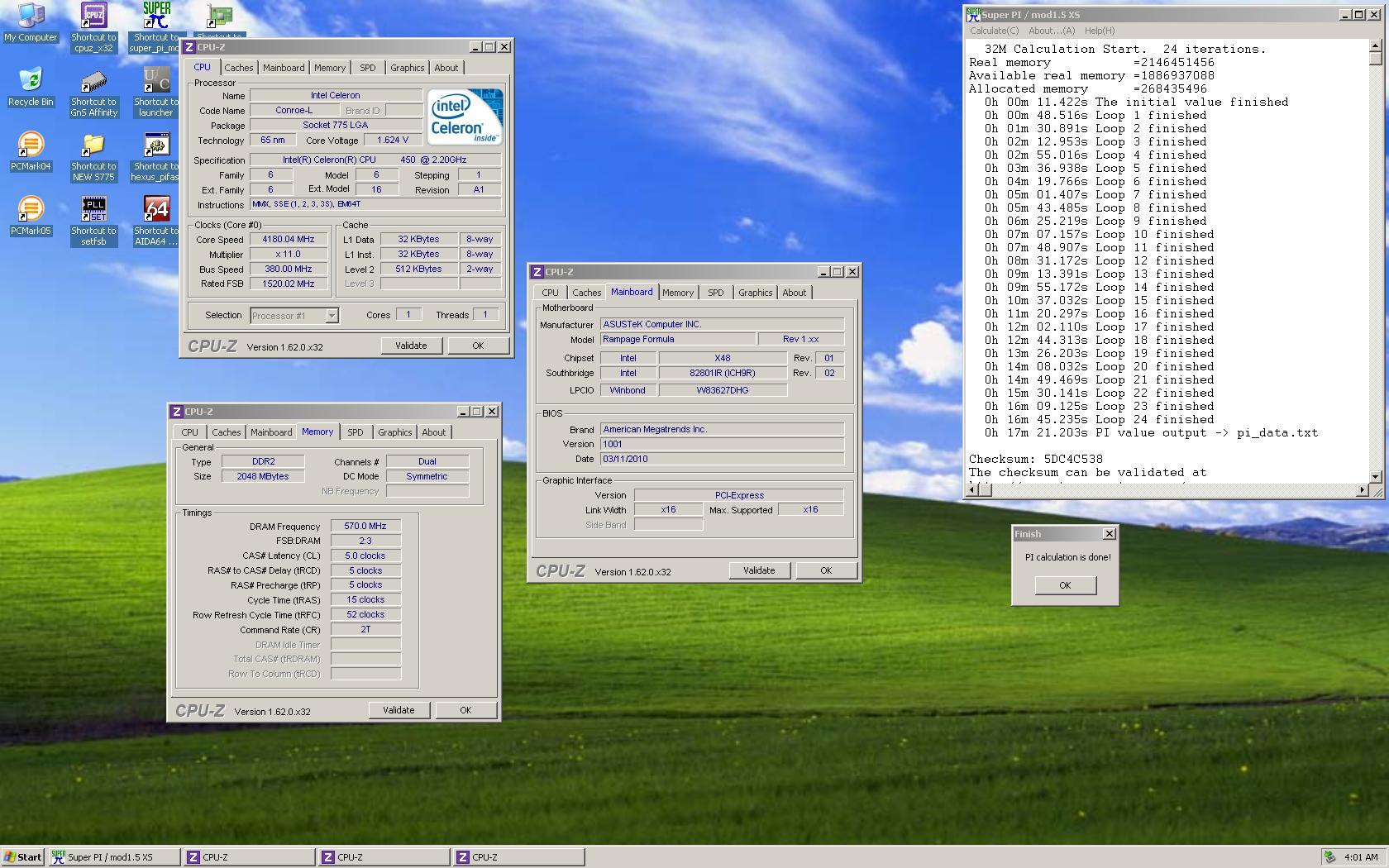The image size is (1389, 868).
Task: Click the Multiplier x 11.0 value
Action: click(x=289, y=255)
